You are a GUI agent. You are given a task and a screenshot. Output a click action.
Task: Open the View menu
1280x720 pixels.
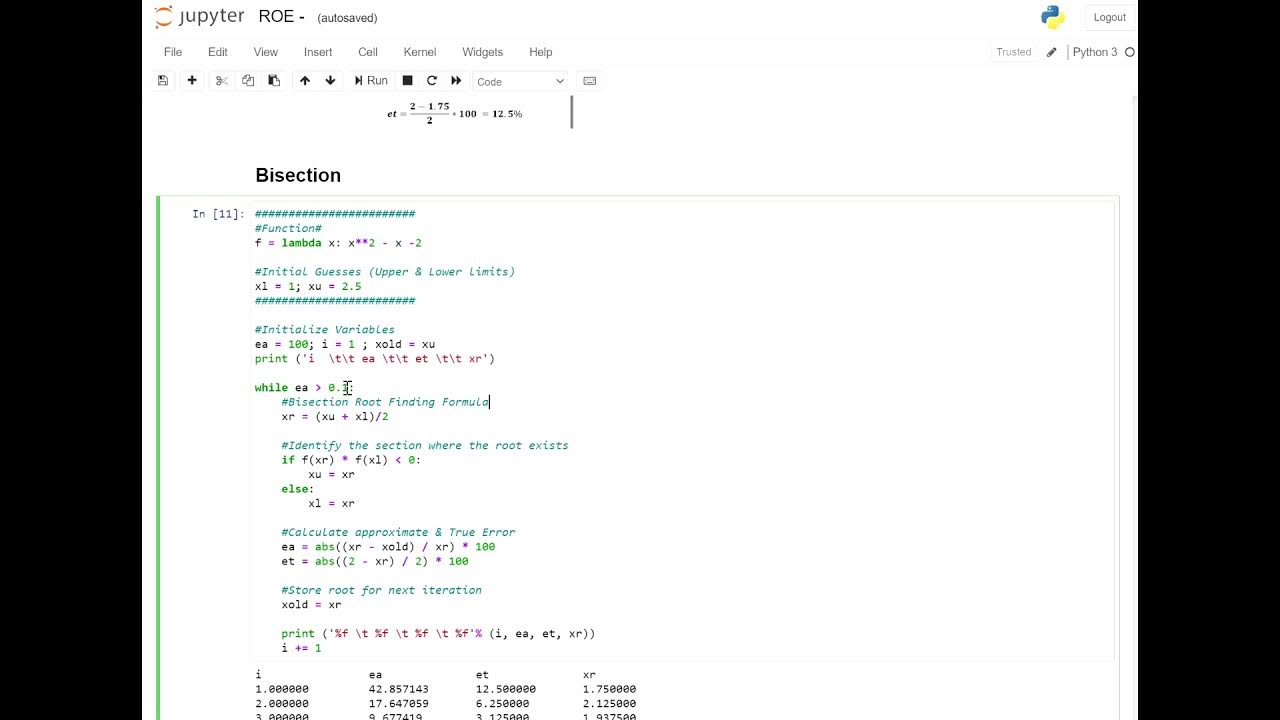click(x=266, y=52)
